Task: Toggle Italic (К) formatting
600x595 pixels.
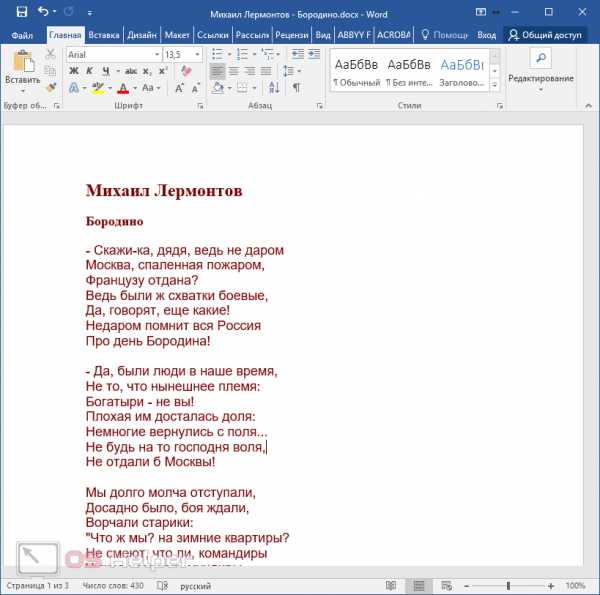Action: [x=89, y=71]
